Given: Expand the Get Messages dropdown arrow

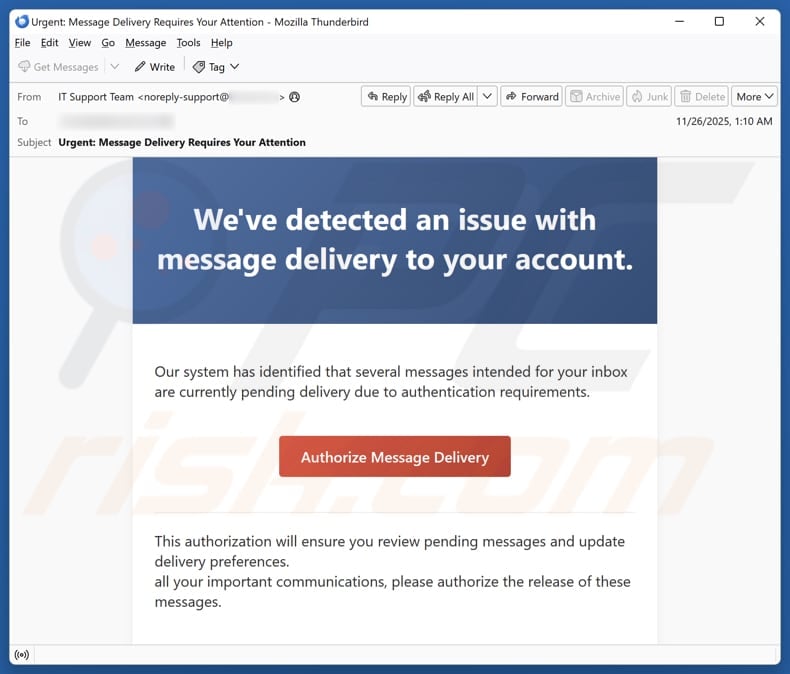Looking at the screenshot, I should (115, 66).
